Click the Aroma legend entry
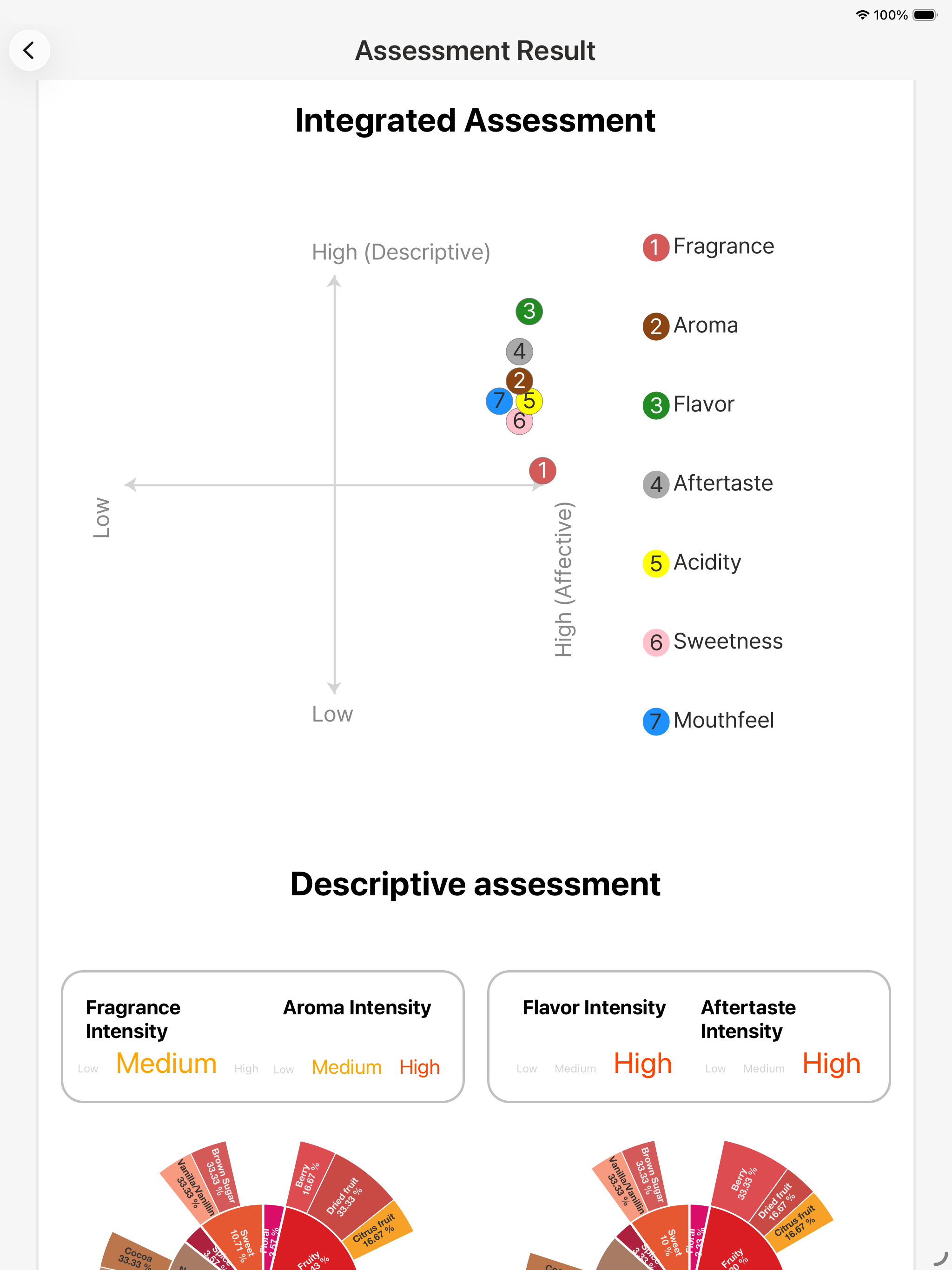 [690, 326]
